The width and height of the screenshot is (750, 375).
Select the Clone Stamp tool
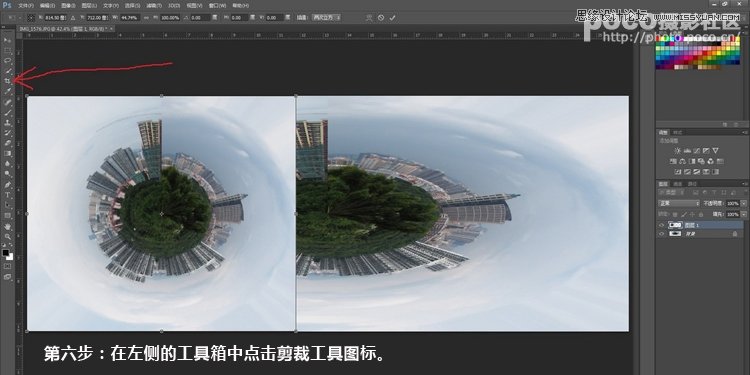tap(8, 123)
